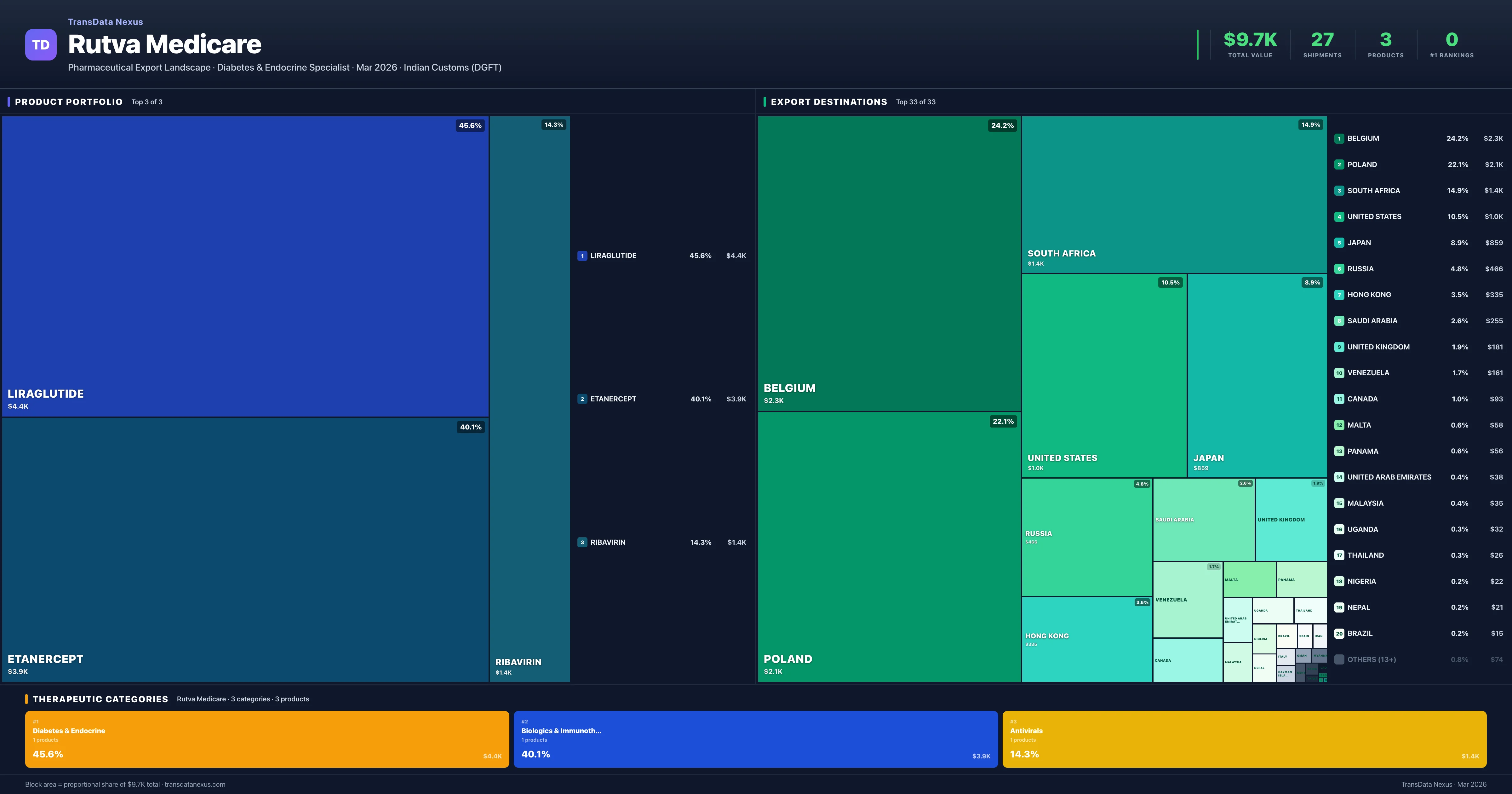Click rank 5 badge next to Japan
The image size is (1512, 794).
1339,243
